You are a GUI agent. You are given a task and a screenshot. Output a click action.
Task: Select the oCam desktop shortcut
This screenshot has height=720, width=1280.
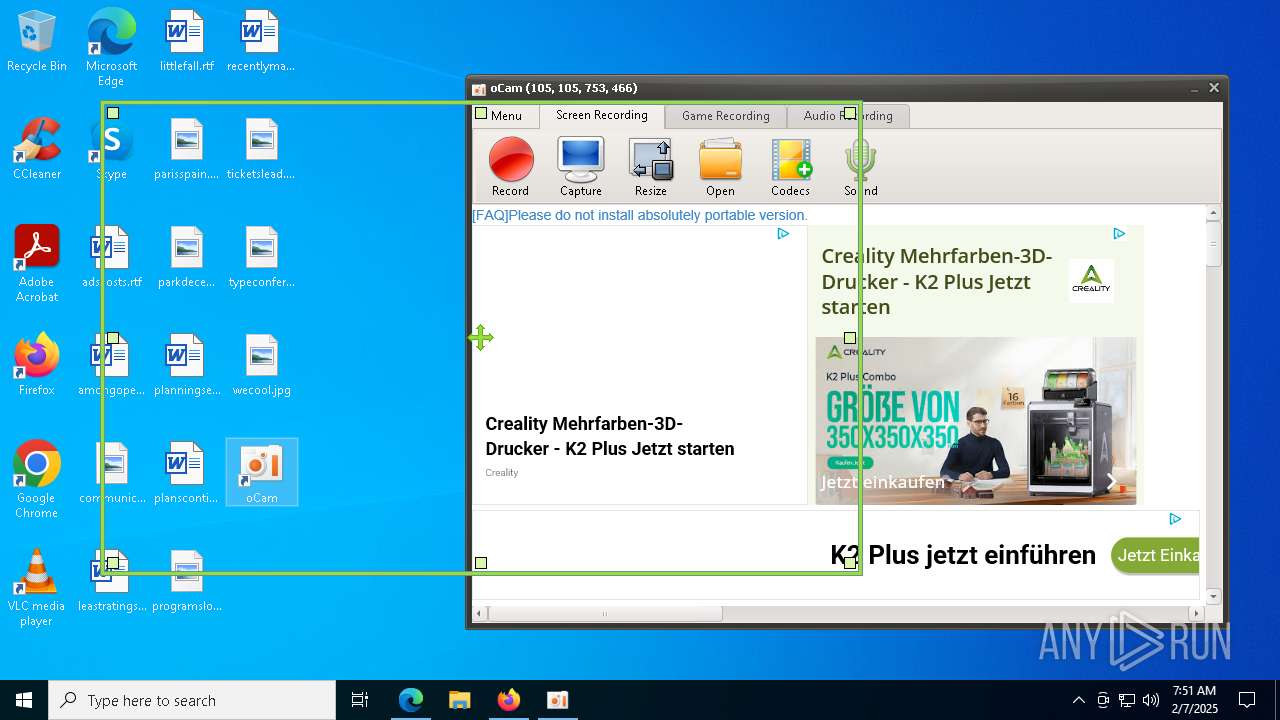pyautogui.click(x=261, y=472)
